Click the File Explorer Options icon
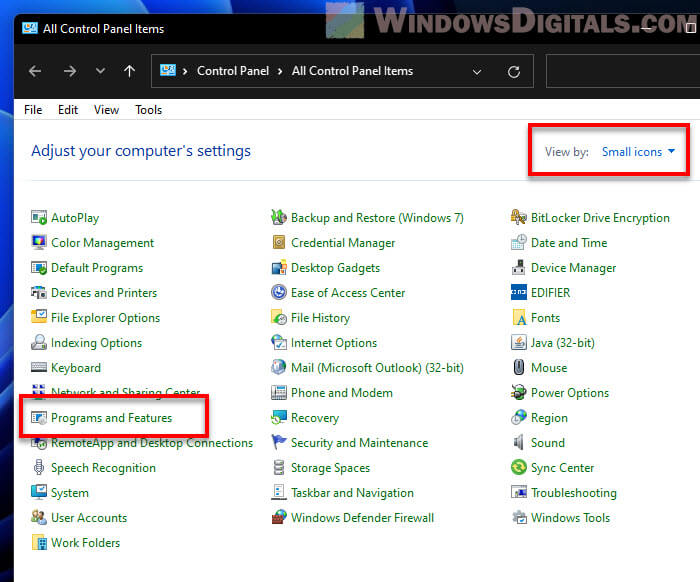Screen dimensions: 700x582 (39, 317)
